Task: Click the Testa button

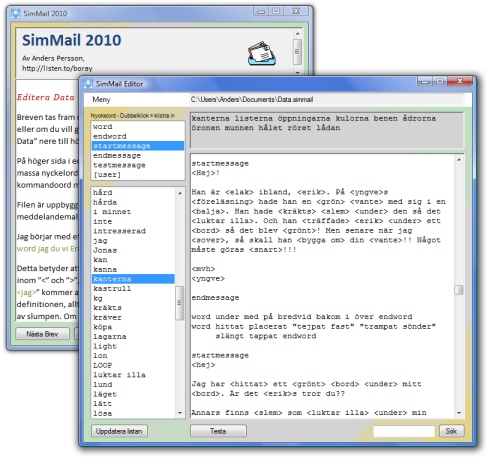Action: [x=218, y=431]
